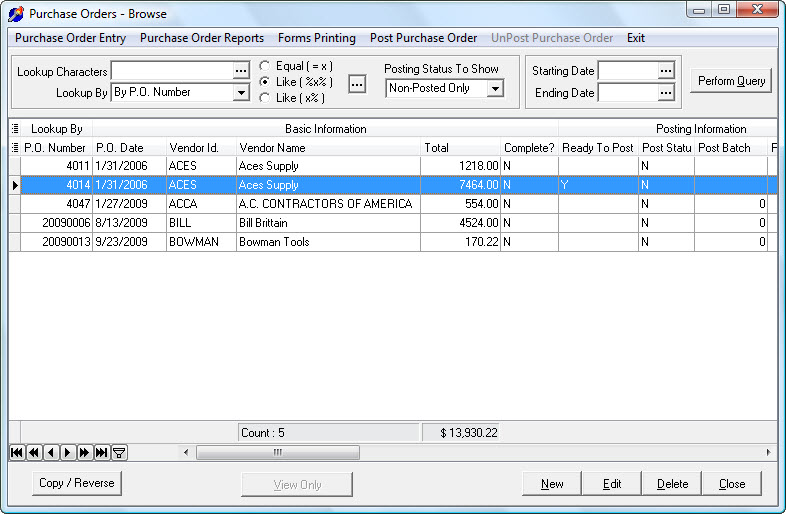Go back one page of records
786x514 pixels.
click(34, 453)
